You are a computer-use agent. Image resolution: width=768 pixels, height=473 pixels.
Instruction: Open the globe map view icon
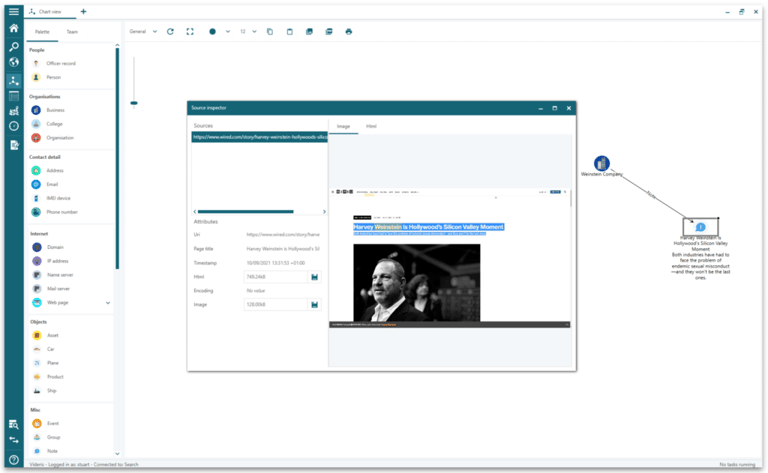point(14,62)
